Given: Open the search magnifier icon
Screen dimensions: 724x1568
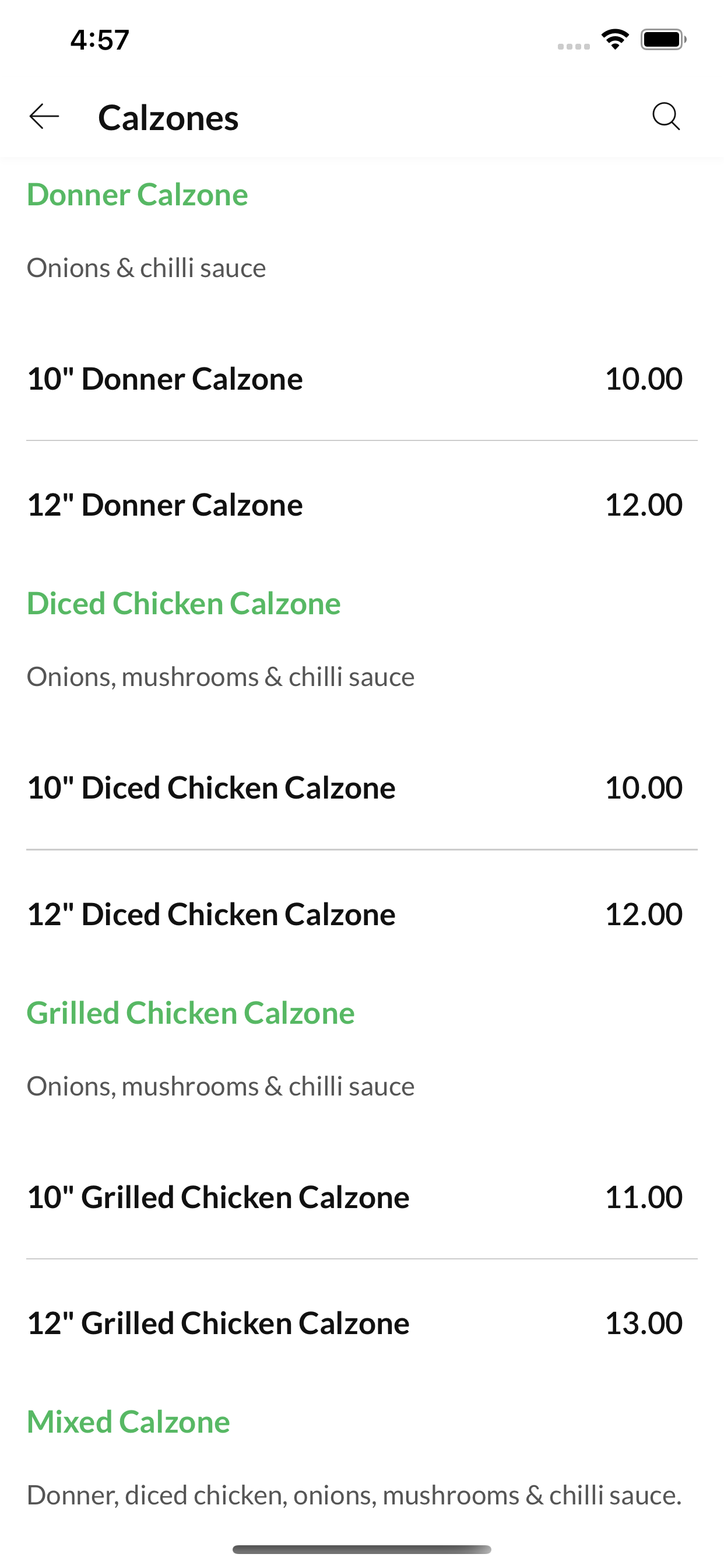Looking at the screenshot, I should click(666, 116).
